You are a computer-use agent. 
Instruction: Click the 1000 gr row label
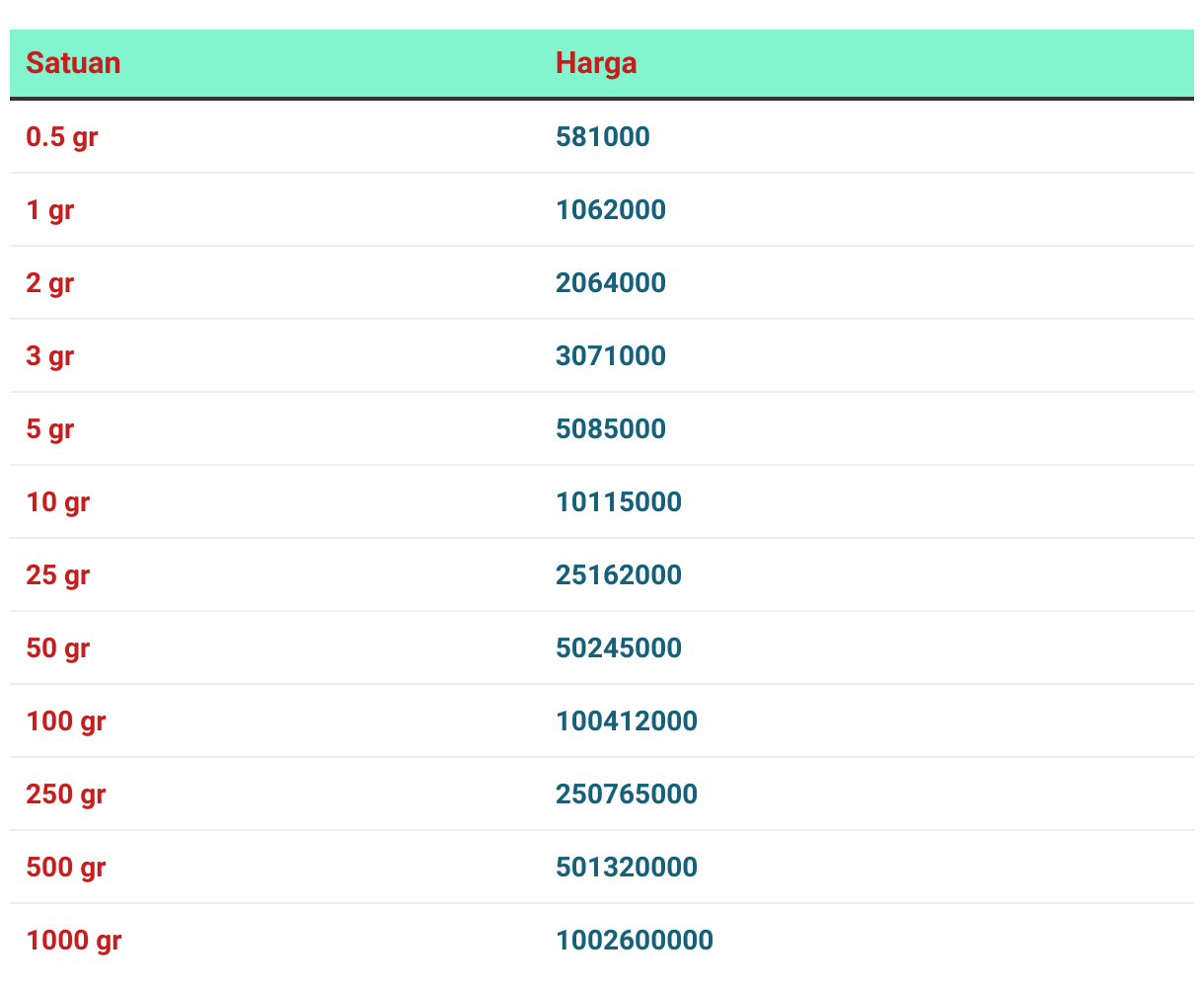pos(74,940)
